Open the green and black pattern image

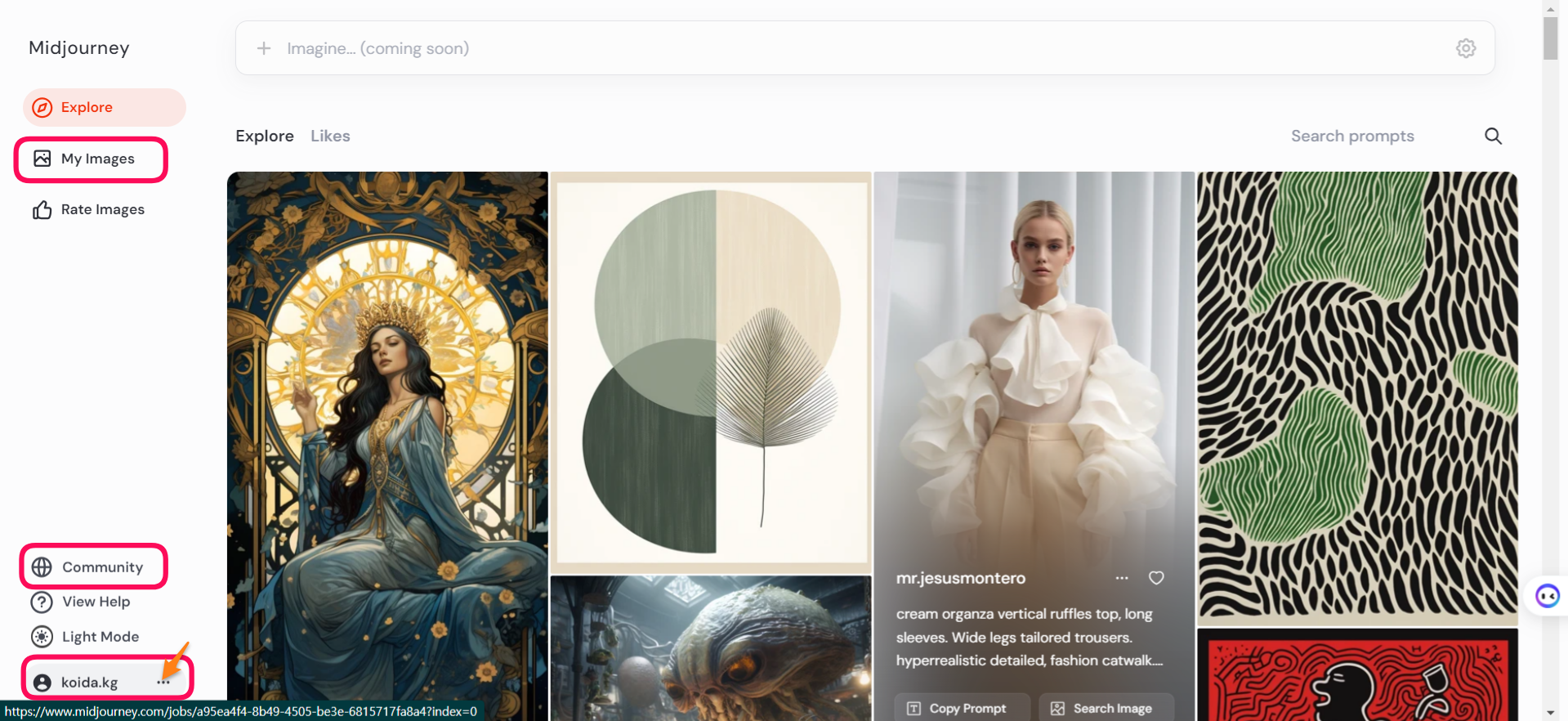coord(1357,398)
